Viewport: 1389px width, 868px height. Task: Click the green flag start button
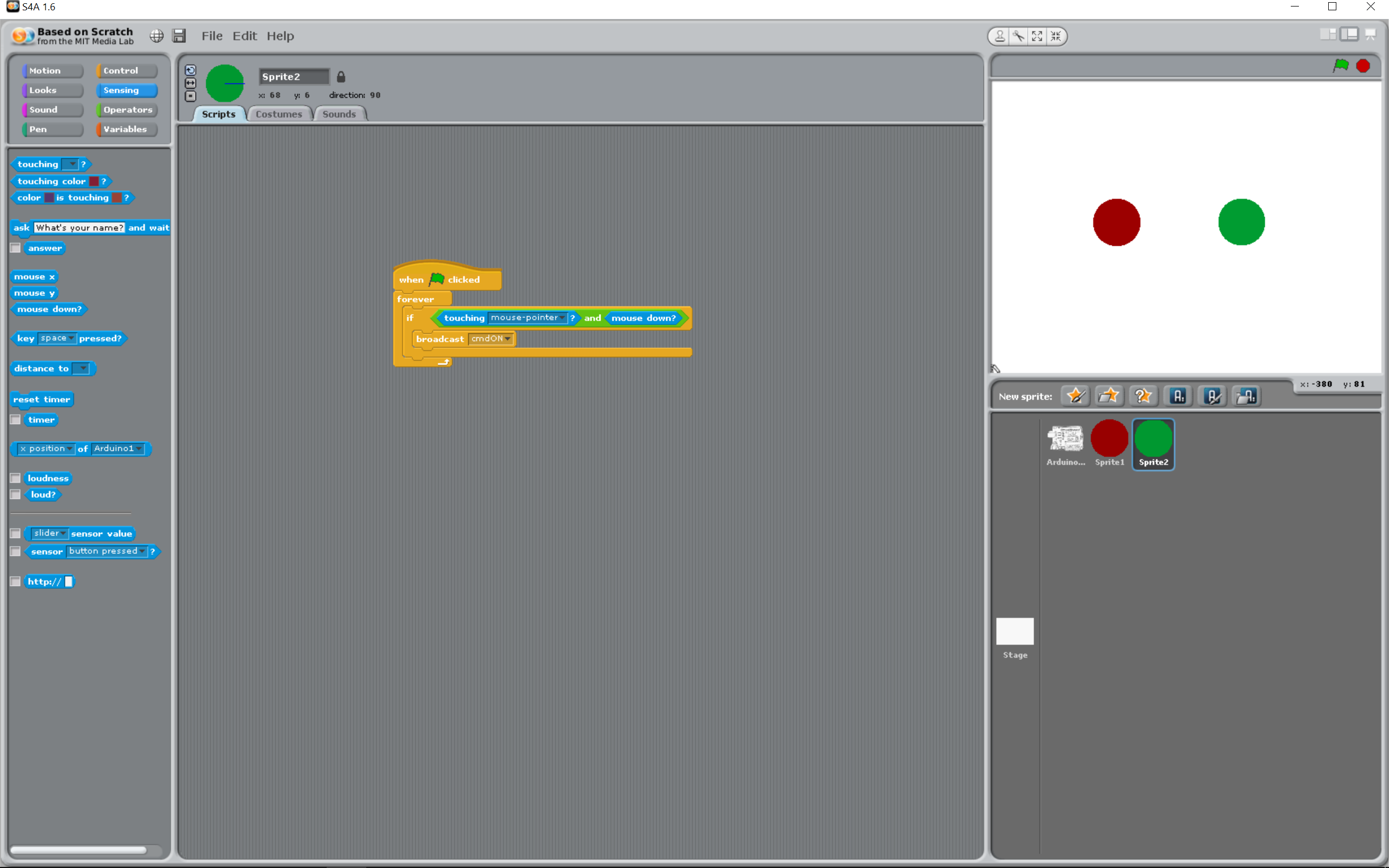click(x=1341, y=66)
